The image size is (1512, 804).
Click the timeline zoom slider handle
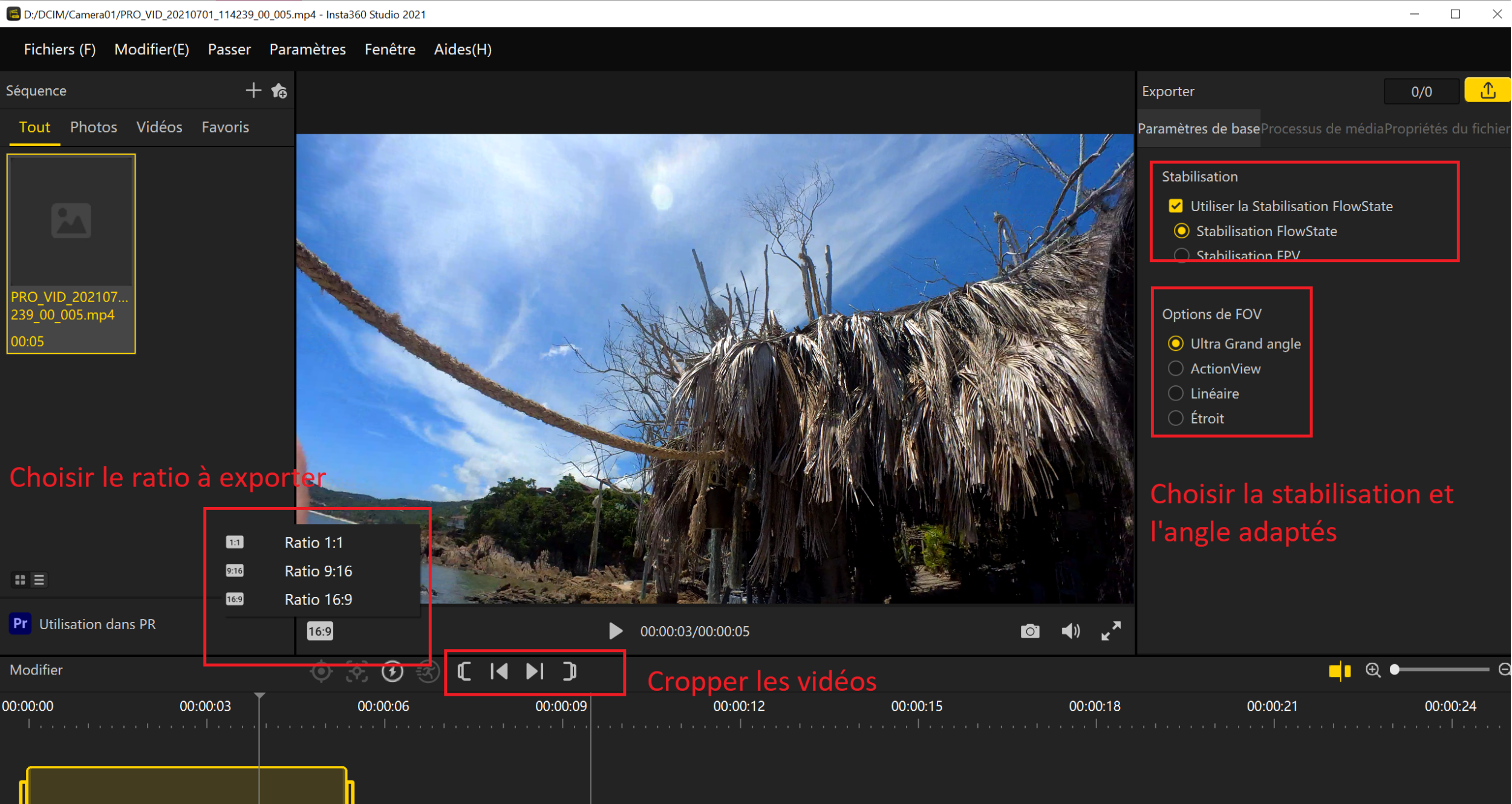[1395, 670]
